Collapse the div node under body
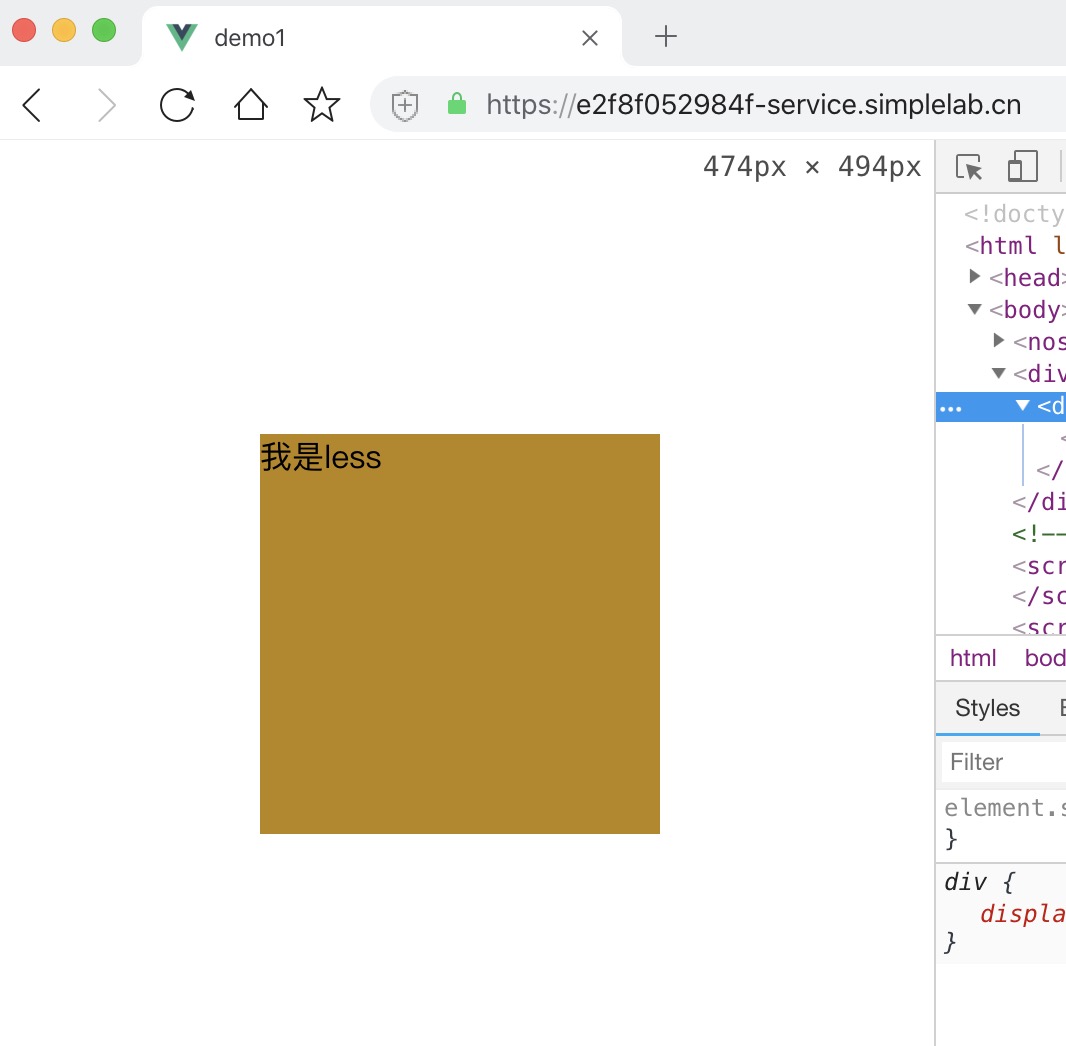 coord(998,372)
